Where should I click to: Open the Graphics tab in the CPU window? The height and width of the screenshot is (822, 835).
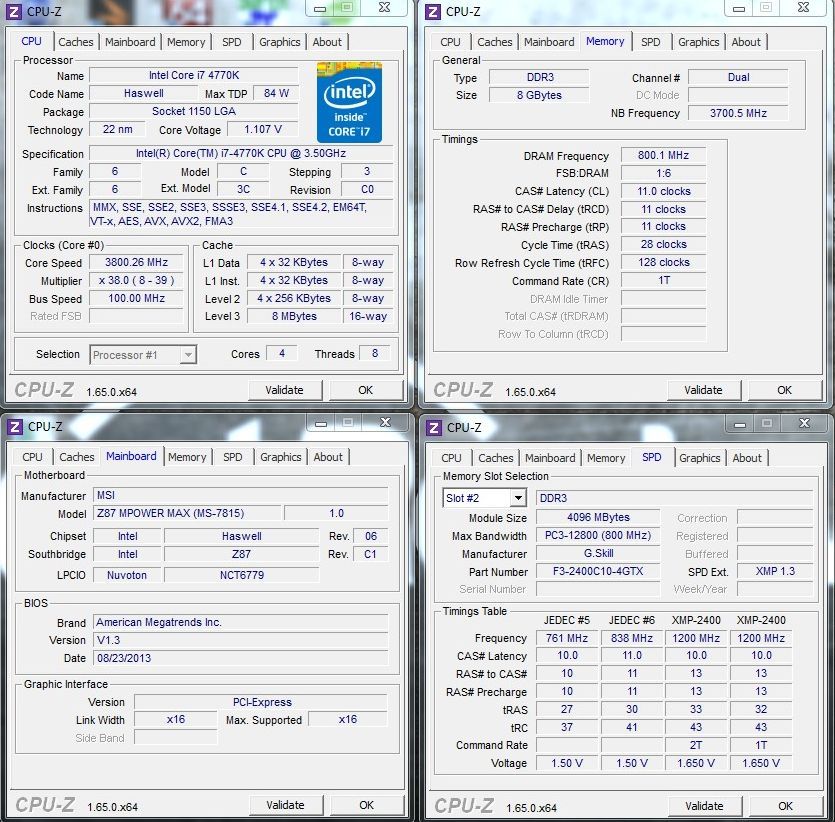click(280, 42)
